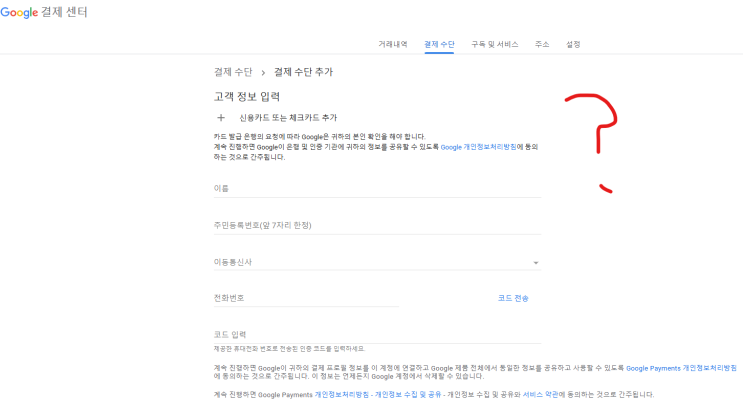Image resolution: width=743 pixels, height=411 pixels.
Task: Click the breadcrumb chevron separator
Action: (263, 73)
